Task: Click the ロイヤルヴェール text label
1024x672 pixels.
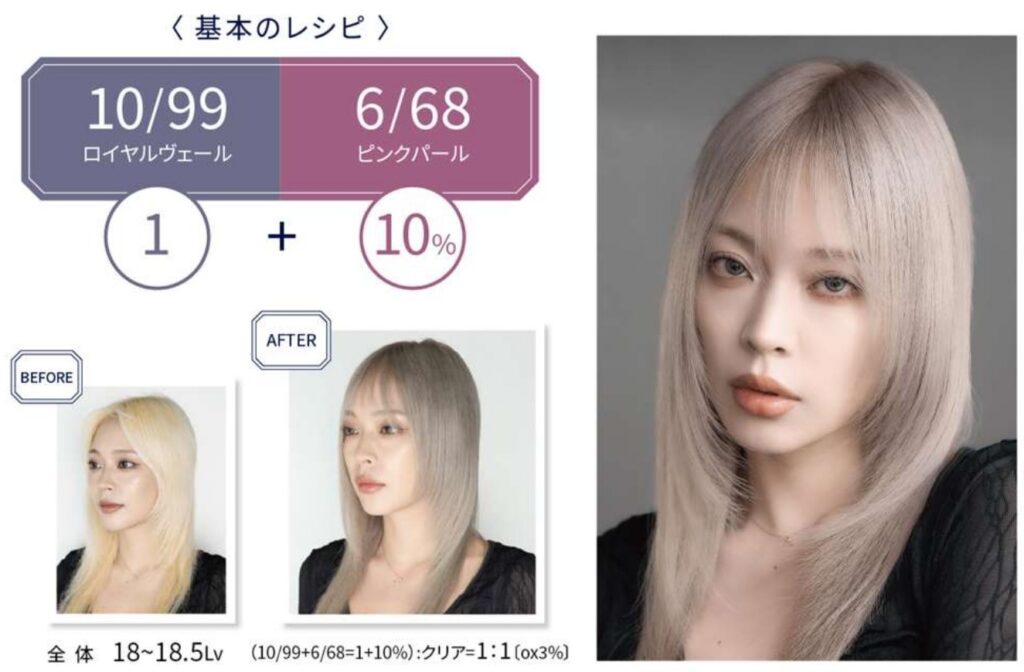Action: tap(157, 154)
